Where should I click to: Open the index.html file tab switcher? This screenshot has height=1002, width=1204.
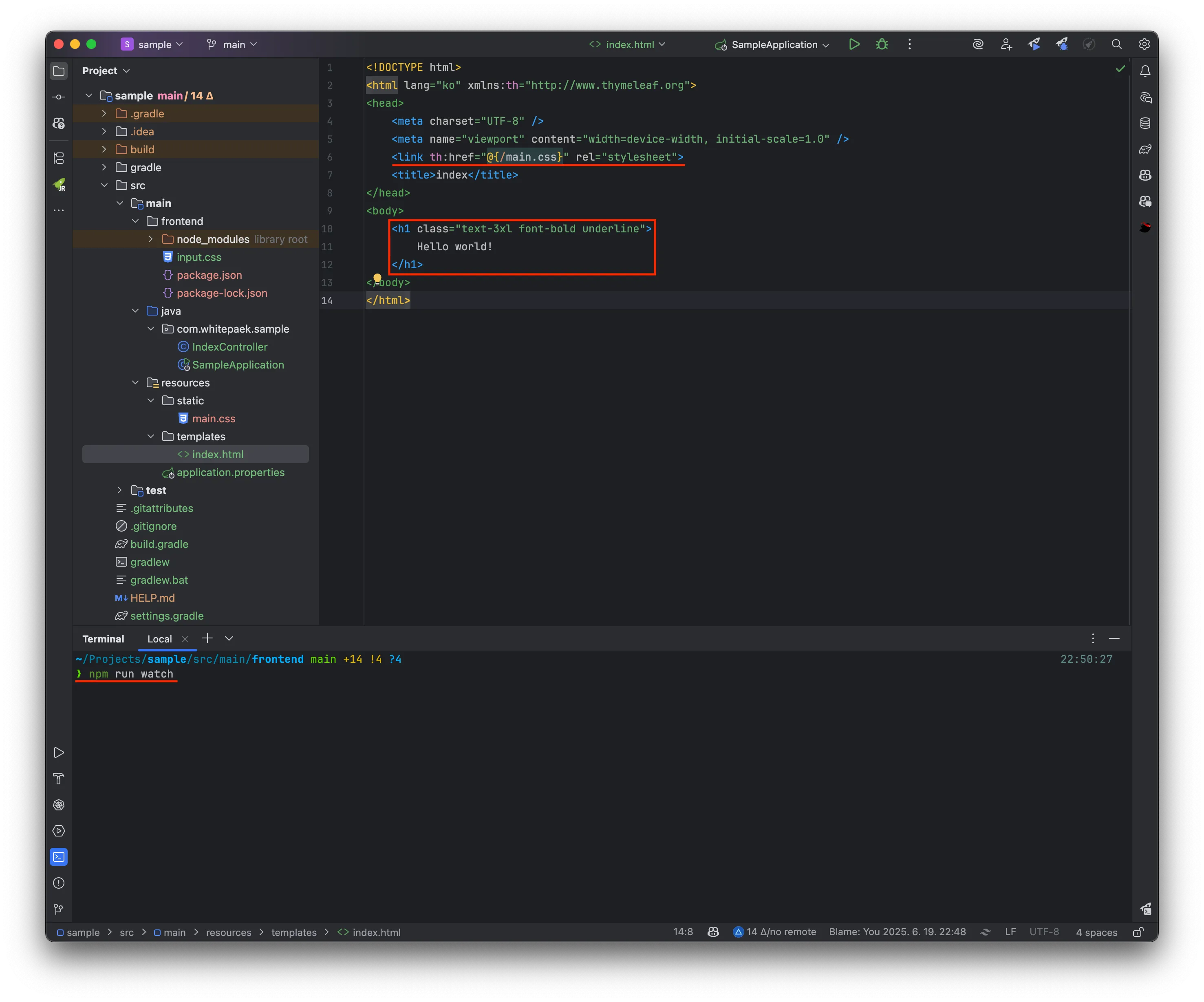click(627, 44)
